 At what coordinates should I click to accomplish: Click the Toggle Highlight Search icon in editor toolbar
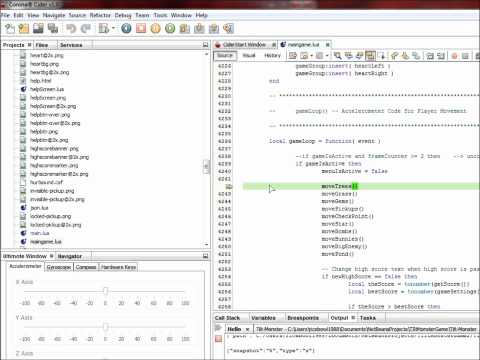tap(370, 55)
